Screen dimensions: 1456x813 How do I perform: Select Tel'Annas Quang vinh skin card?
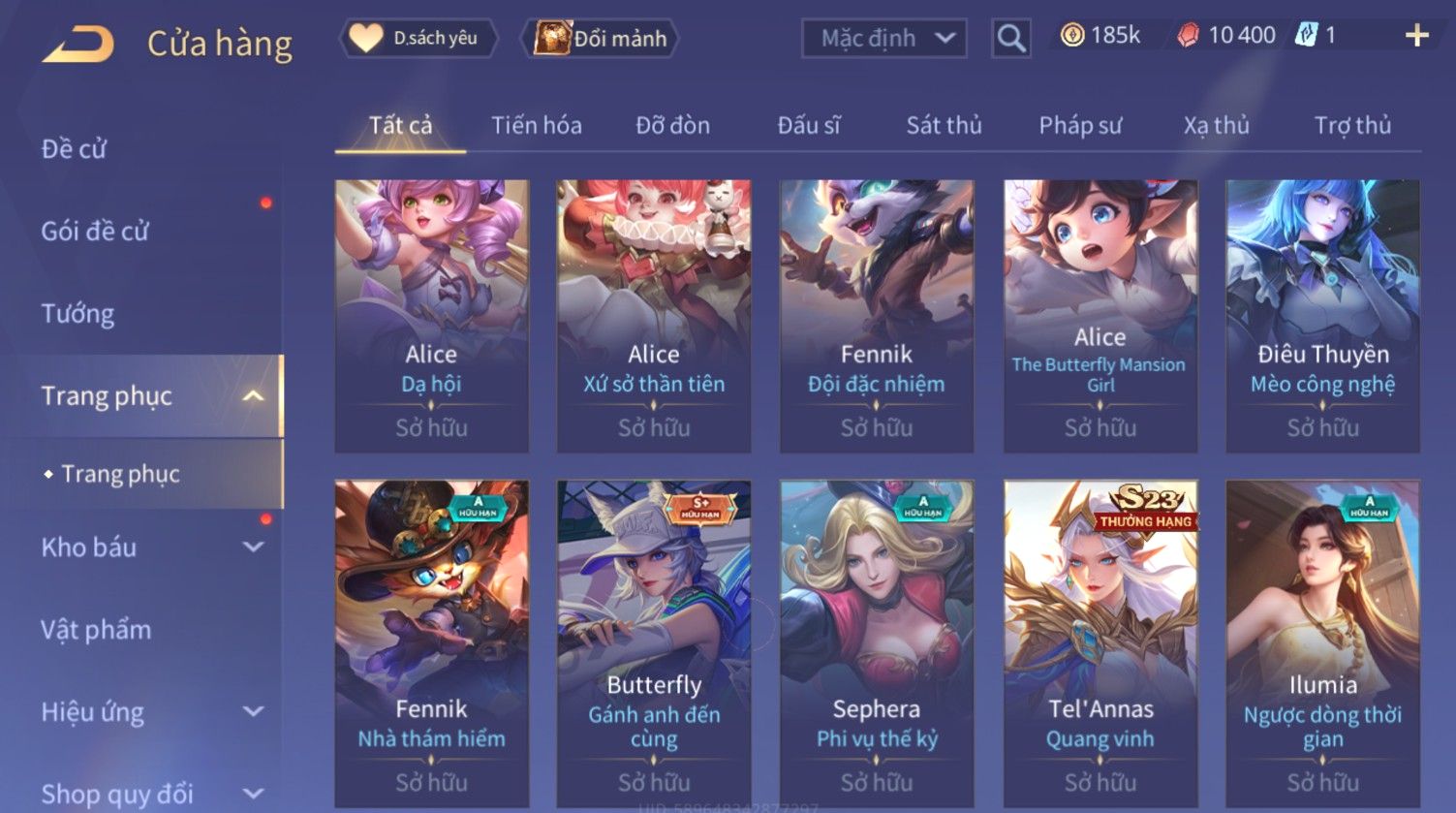[1100, 644]
